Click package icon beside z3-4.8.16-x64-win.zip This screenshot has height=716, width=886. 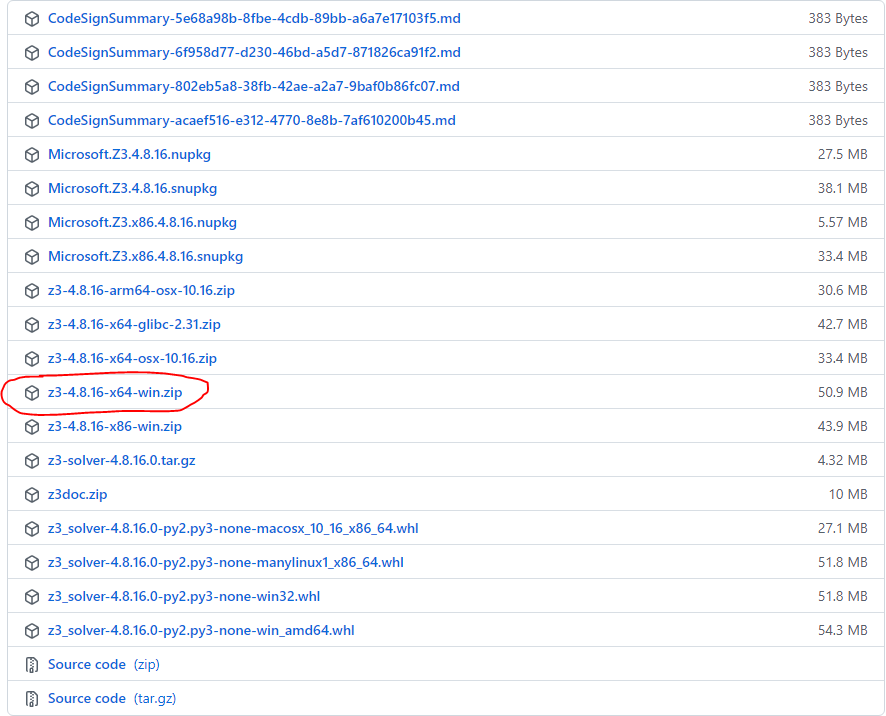coord(32,392)
